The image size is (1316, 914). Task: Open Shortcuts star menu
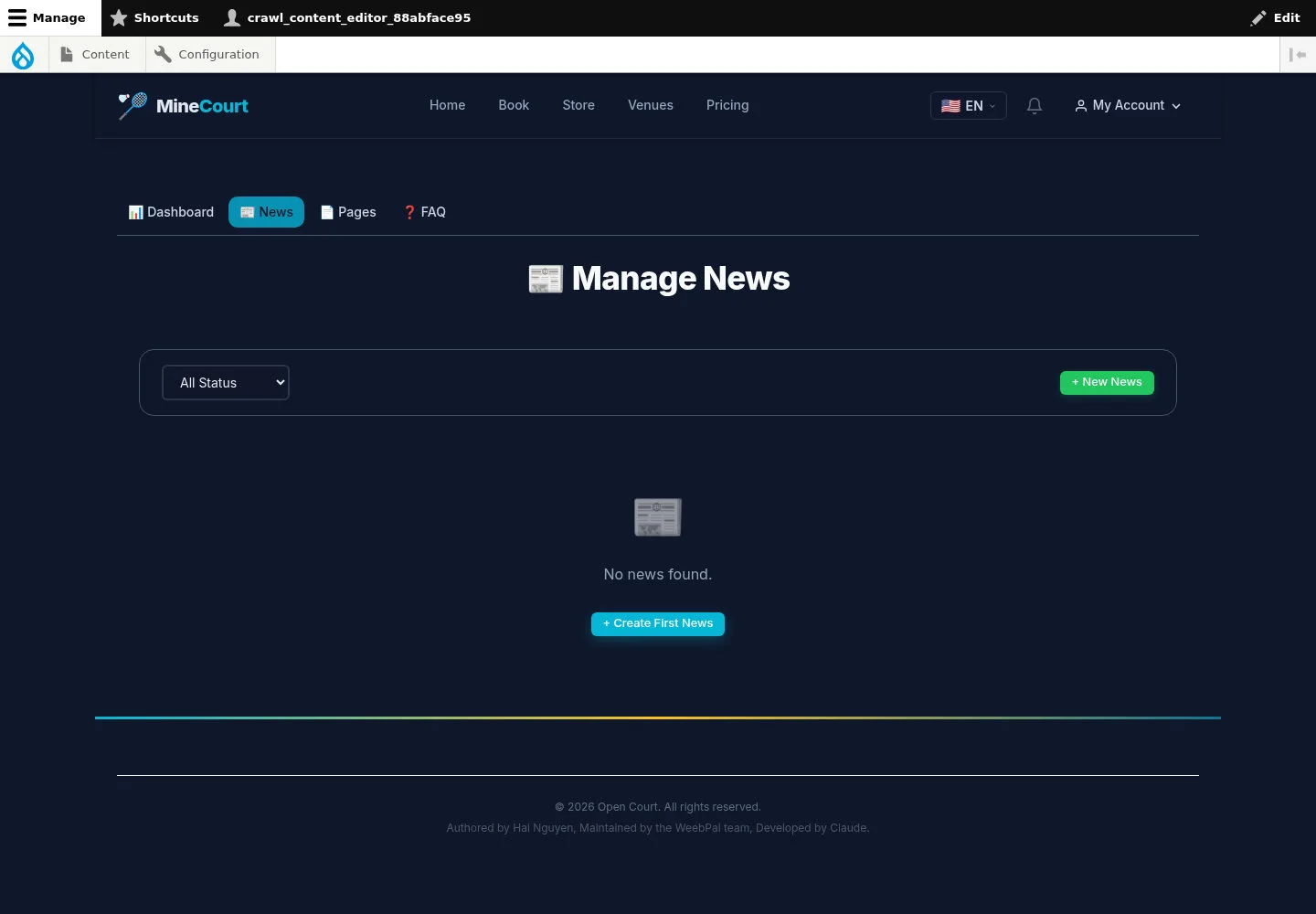tap(154, 17)
